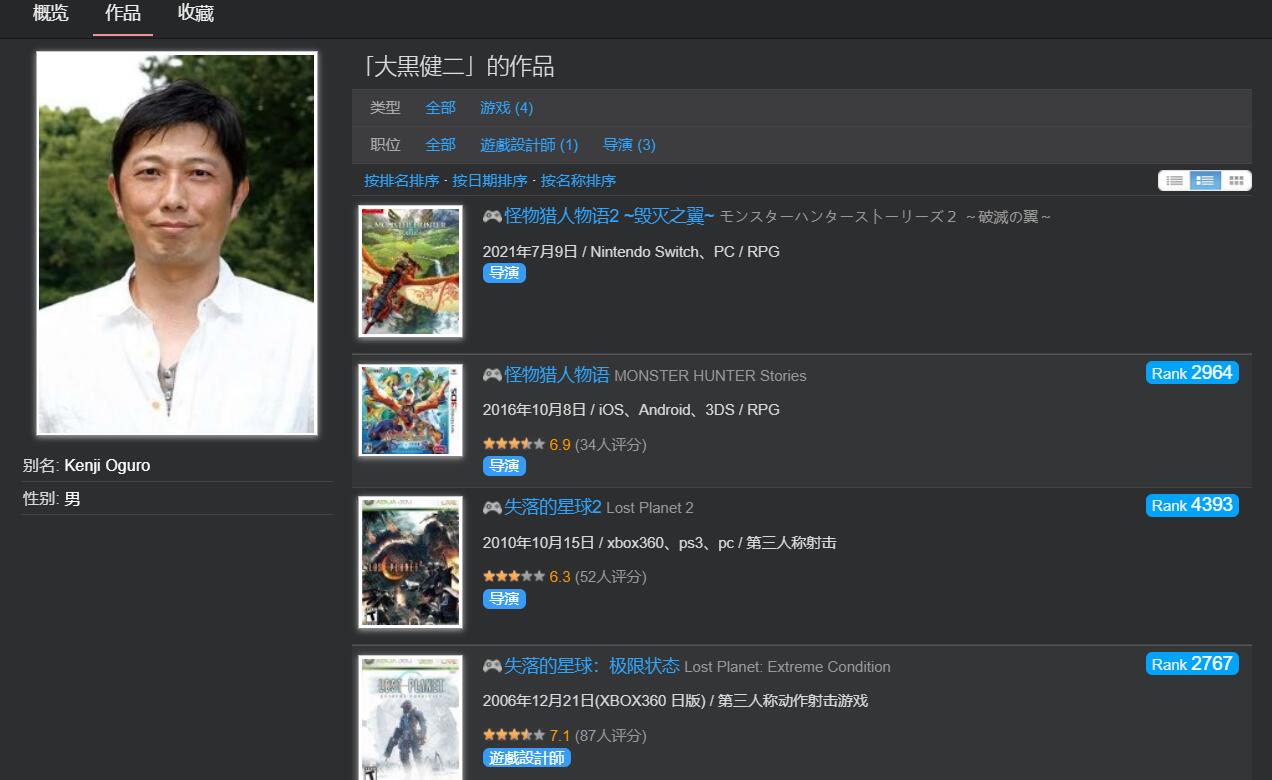1272x780 pixels.
Task: Switch to grid view icon
Action: pyautogui.click(x=1236, y=180)
